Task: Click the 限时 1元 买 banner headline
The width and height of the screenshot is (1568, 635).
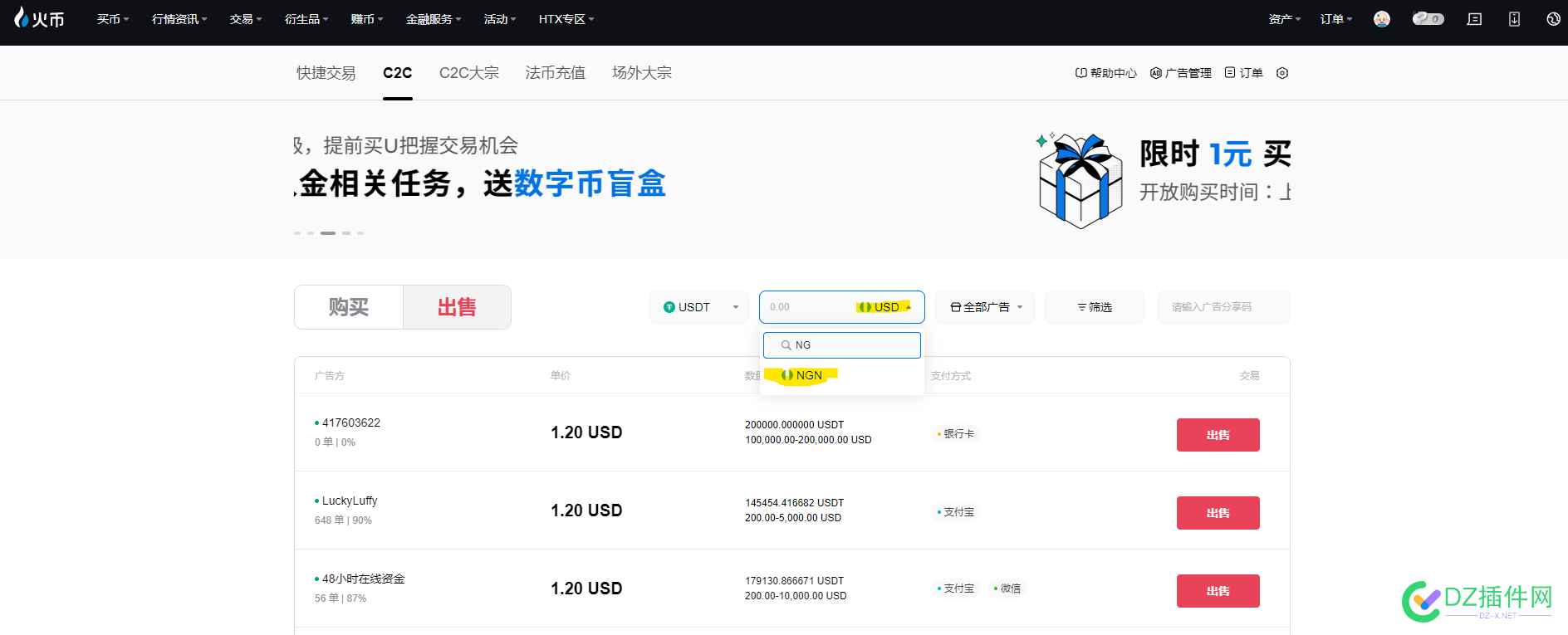Action: coord(1215,154)
